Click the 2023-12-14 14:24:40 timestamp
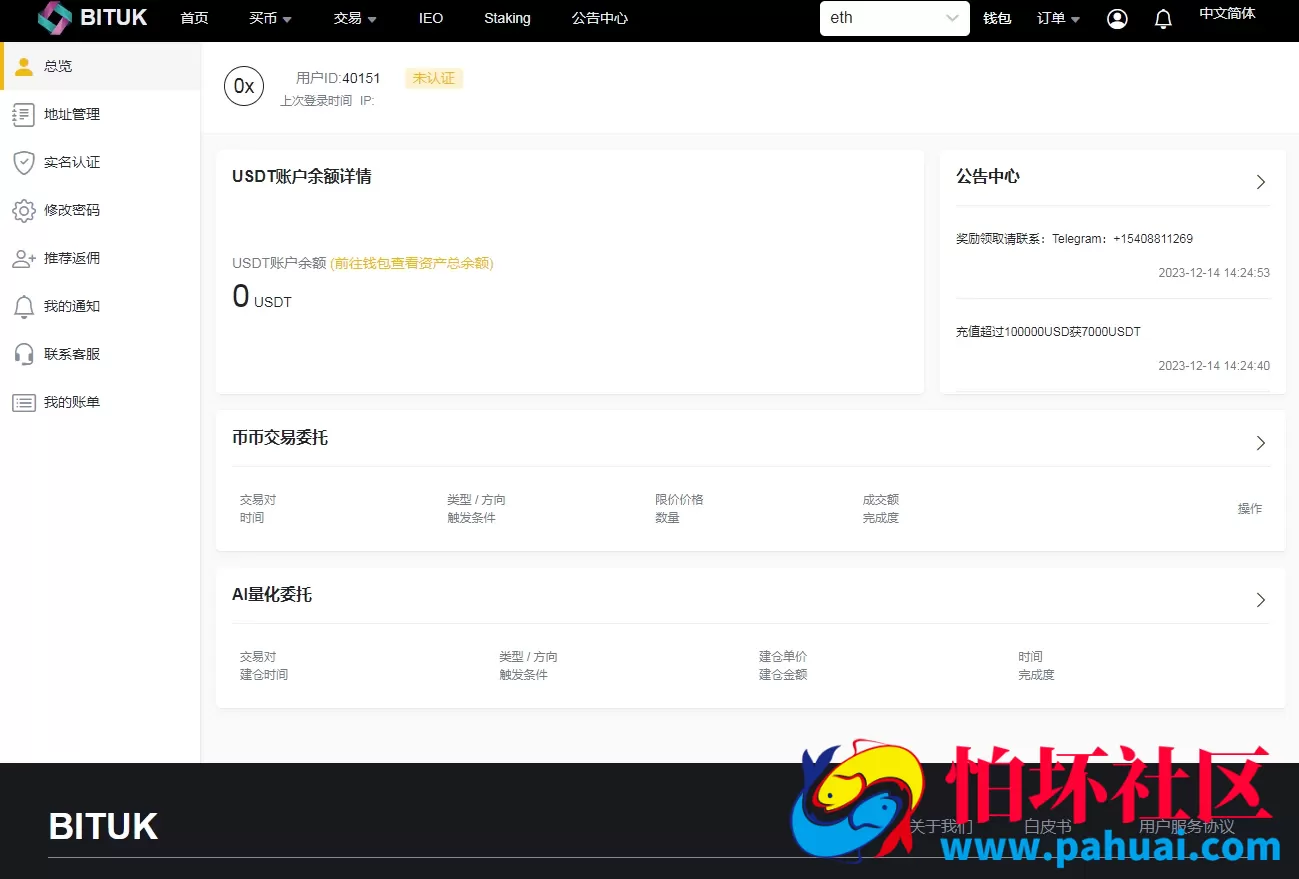 tap(1214, 366)
